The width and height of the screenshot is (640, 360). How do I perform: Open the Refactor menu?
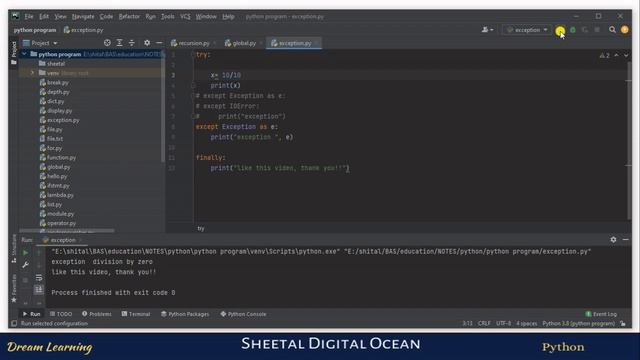pos(129,17)
